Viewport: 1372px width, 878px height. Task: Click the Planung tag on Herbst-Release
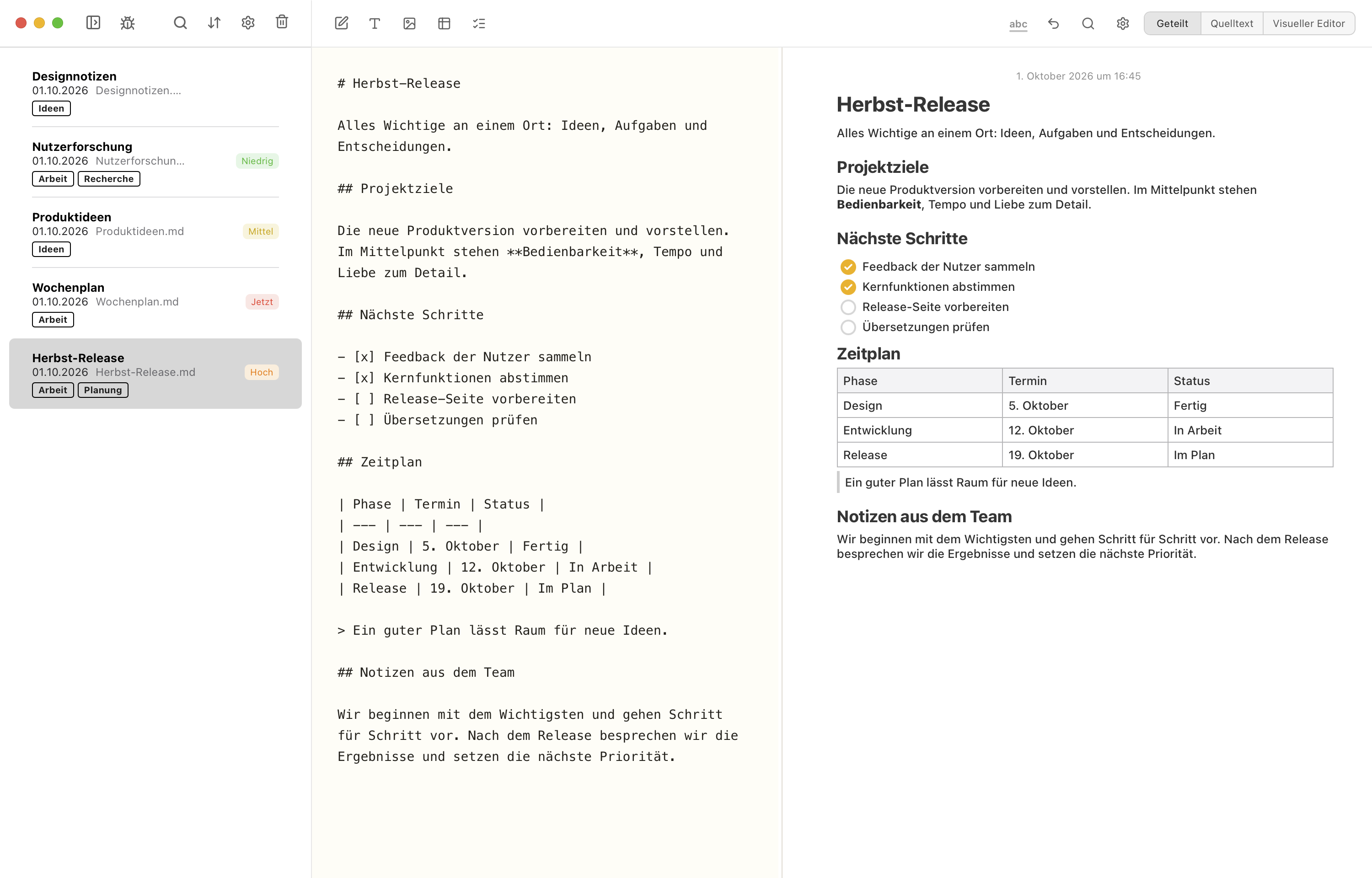pyautogui.click(x=103, y=390)
